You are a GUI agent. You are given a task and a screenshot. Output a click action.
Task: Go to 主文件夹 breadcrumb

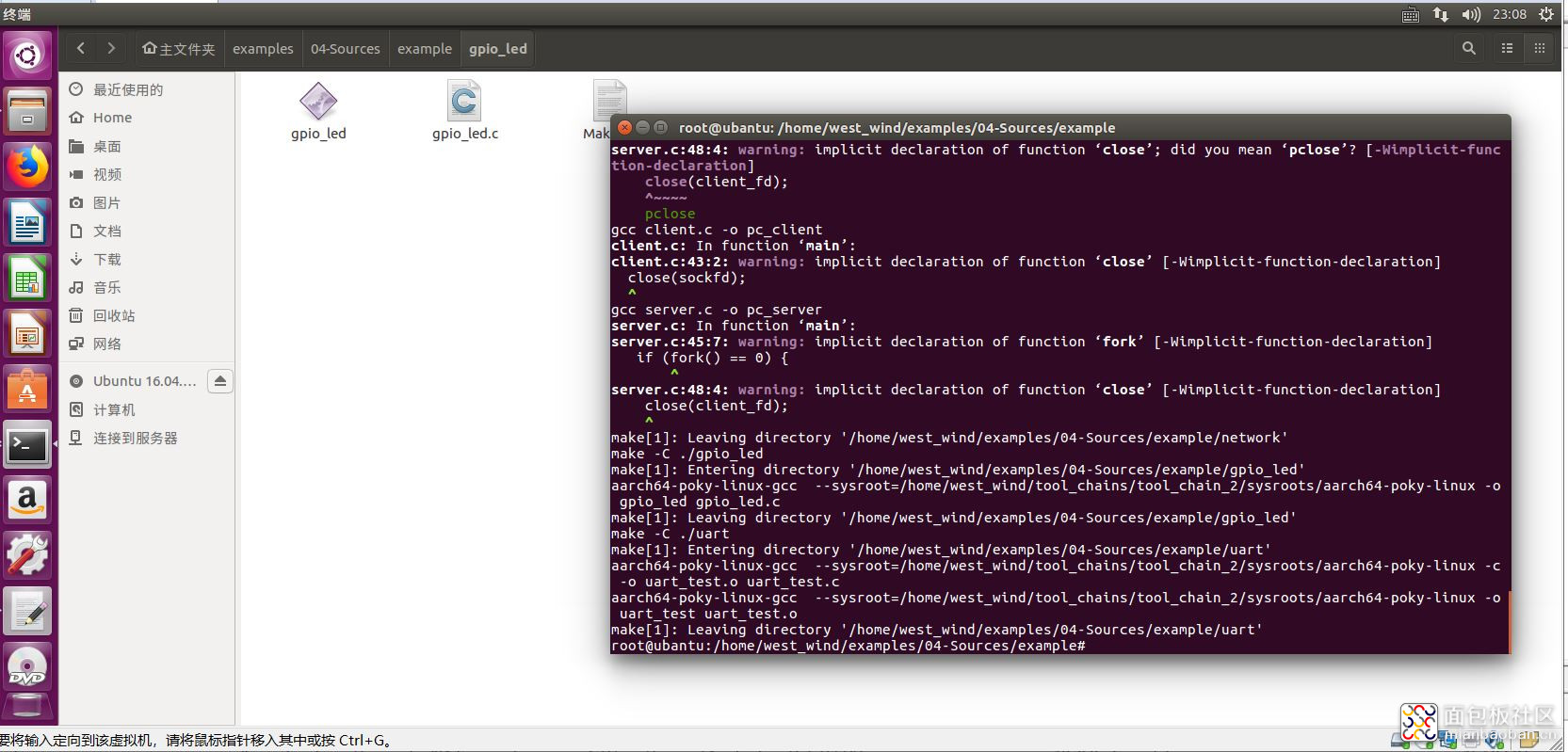click(x=179, y=49)
